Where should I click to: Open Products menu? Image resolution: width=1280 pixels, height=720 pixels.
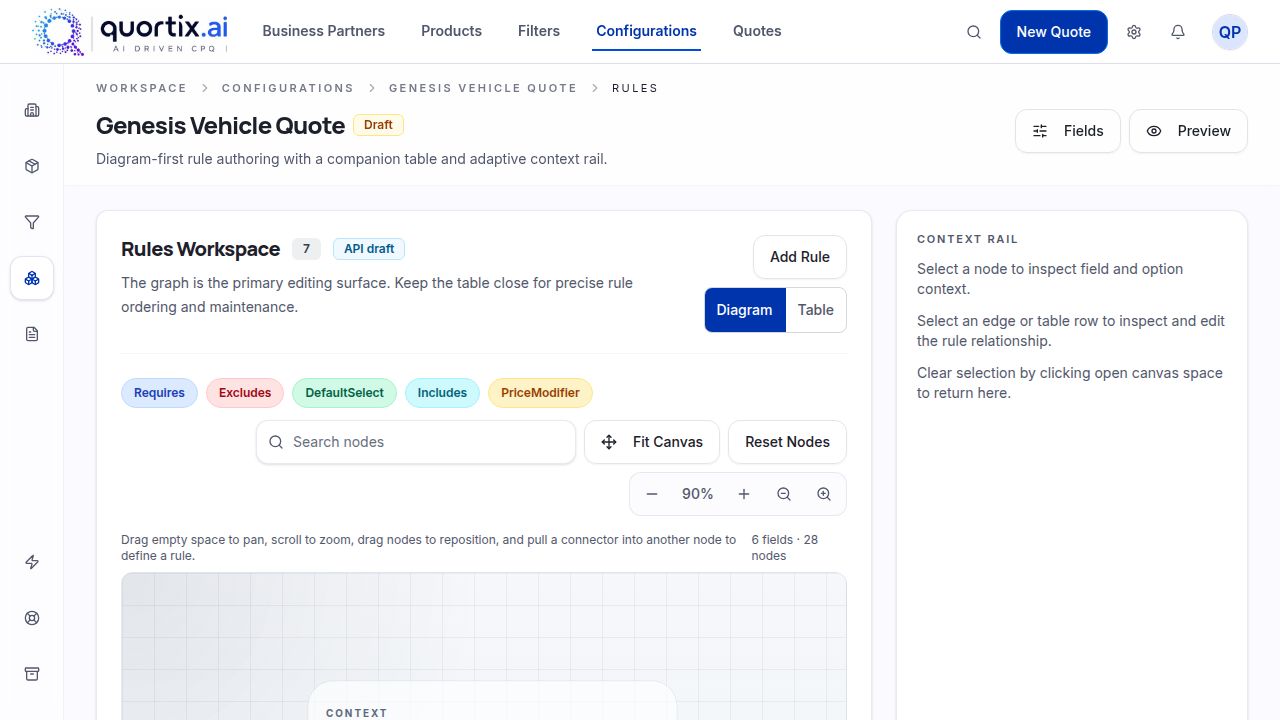coord(451,31)
